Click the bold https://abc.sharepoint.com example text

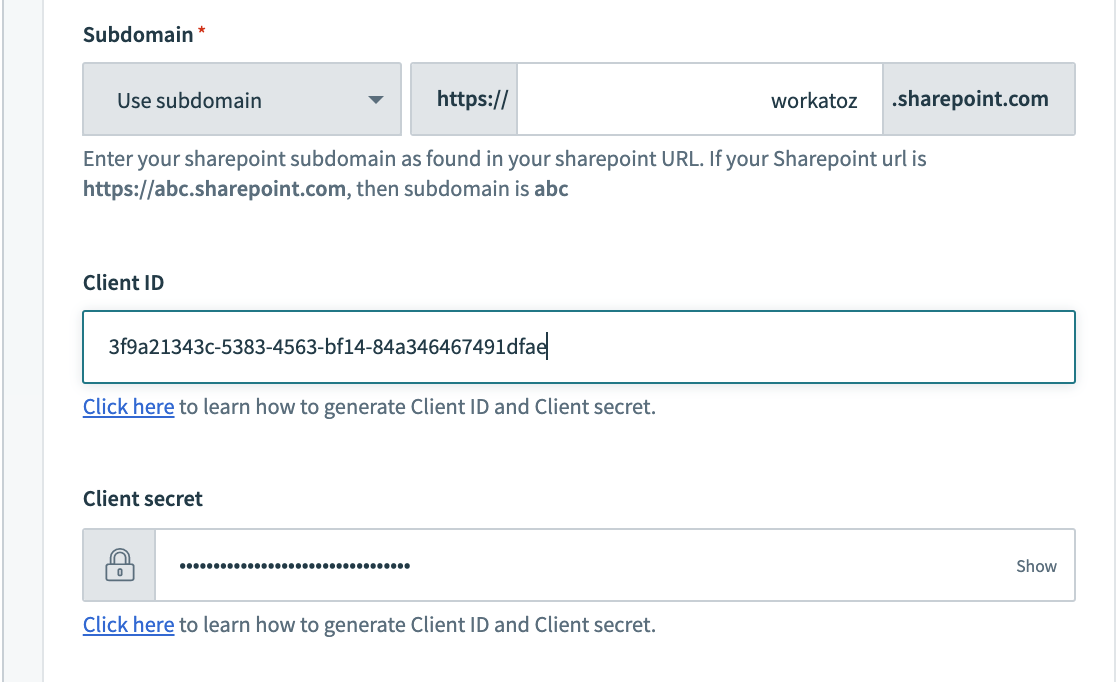pyautogui.click(x=214, y=188)
